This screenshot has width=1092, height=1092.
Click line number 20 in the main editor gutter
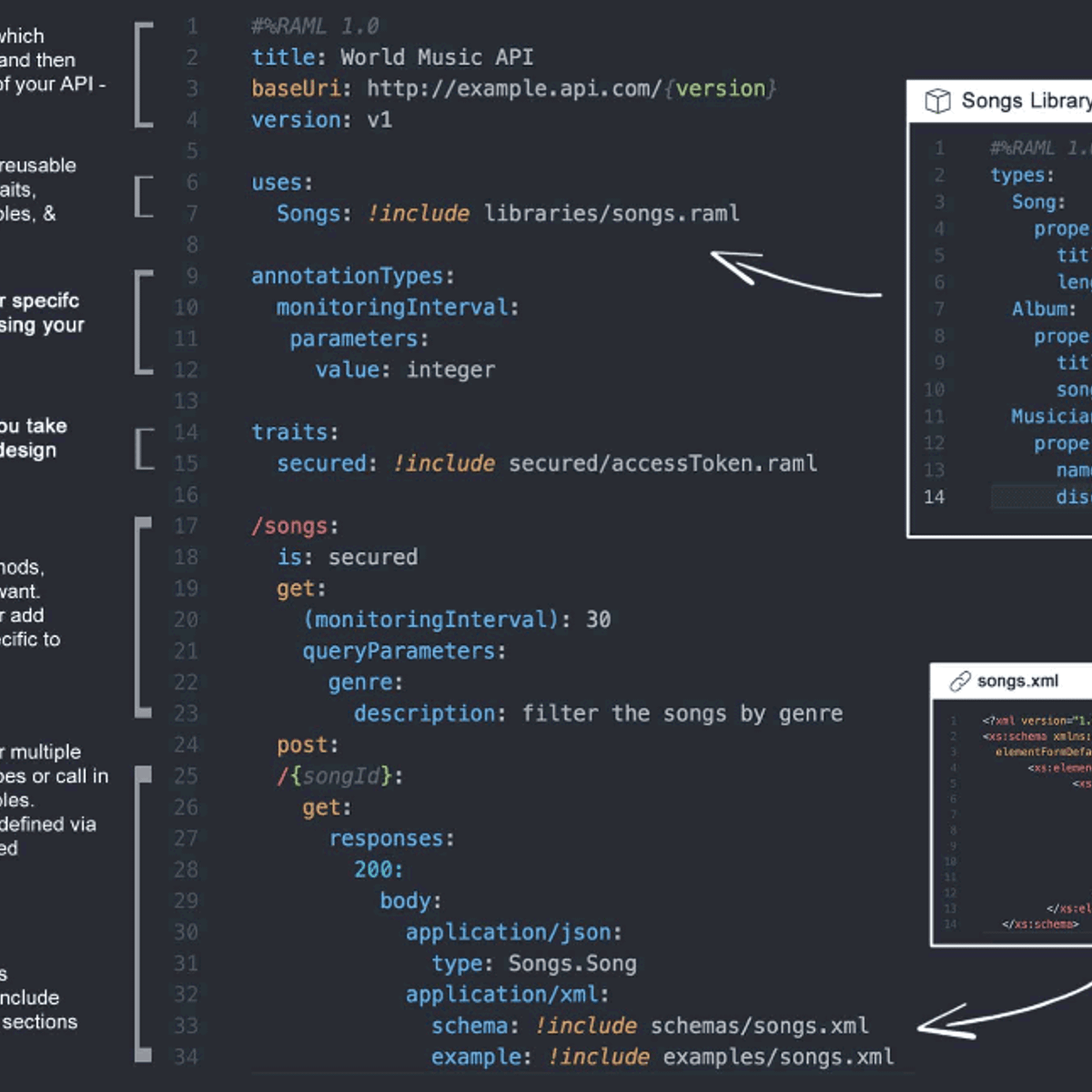pos(186,620)
